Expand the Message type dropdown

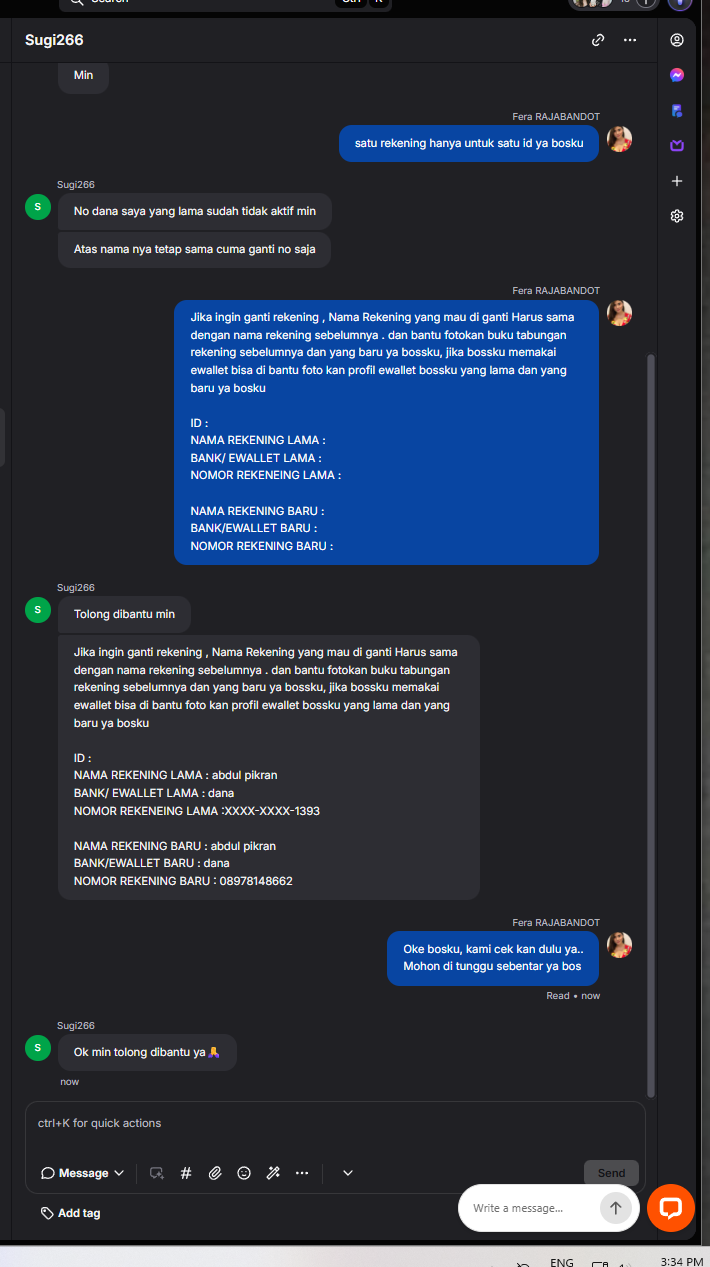(x=82, y=1173)
